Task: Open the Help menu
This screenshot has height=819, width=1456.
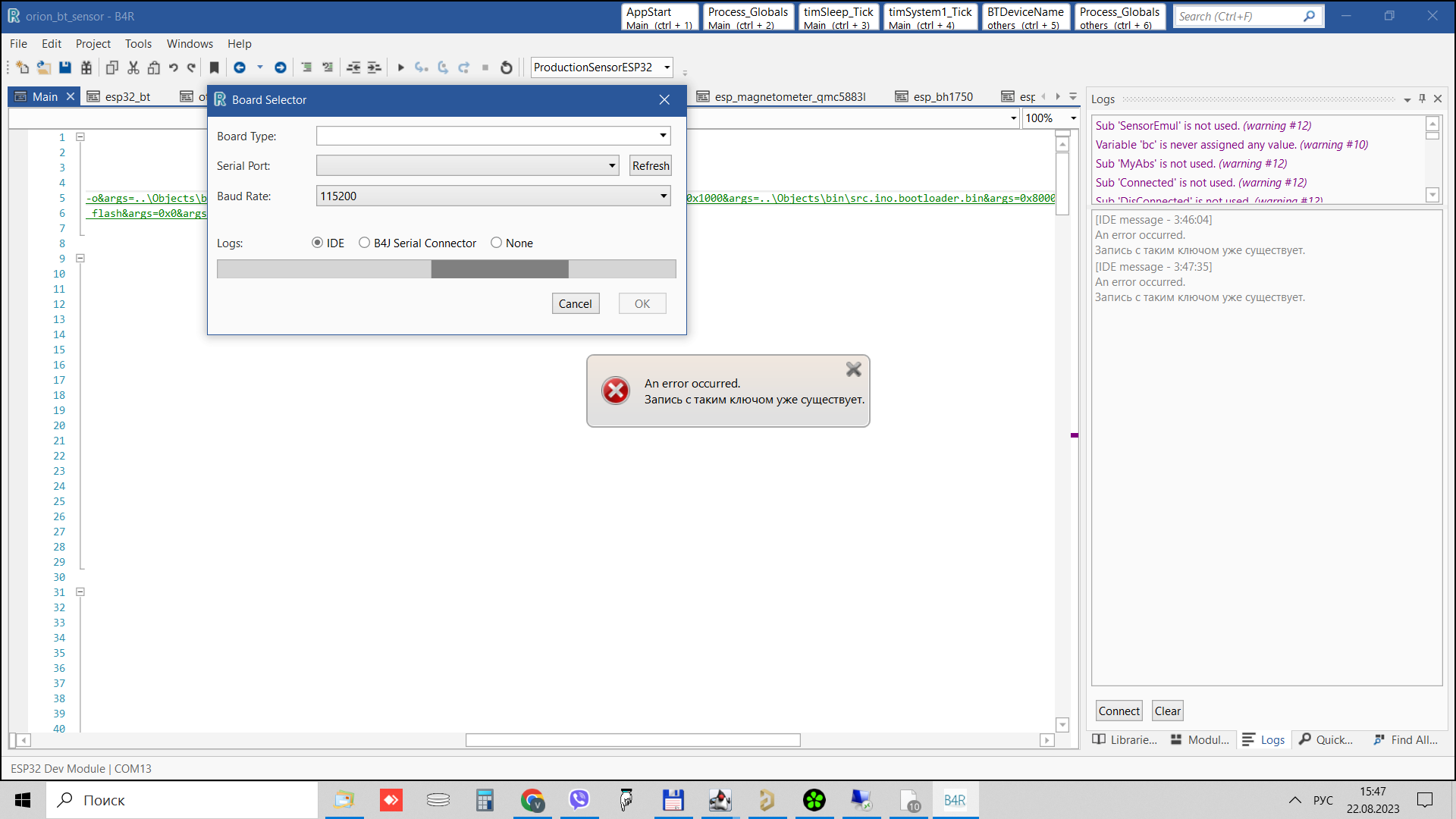Action: [240, 44]
